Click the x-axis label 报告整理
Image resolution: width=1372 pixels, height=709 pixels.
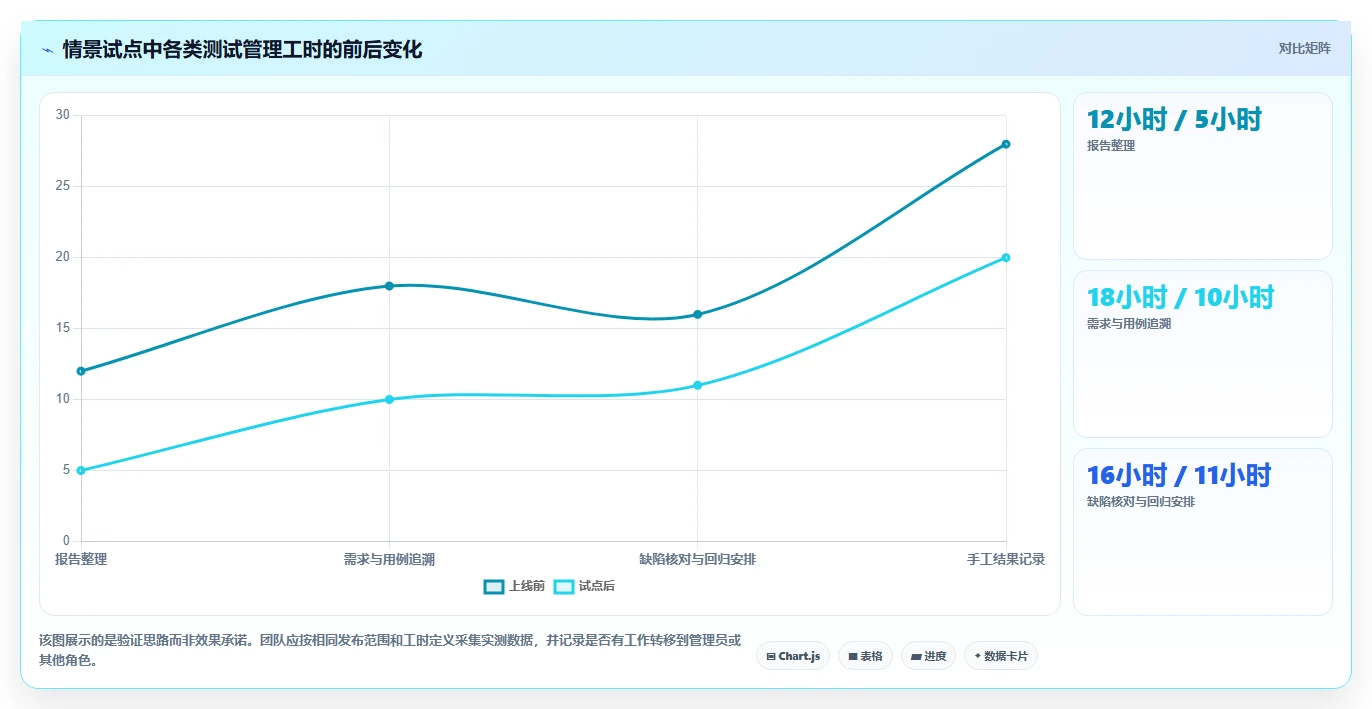point(81,559)
